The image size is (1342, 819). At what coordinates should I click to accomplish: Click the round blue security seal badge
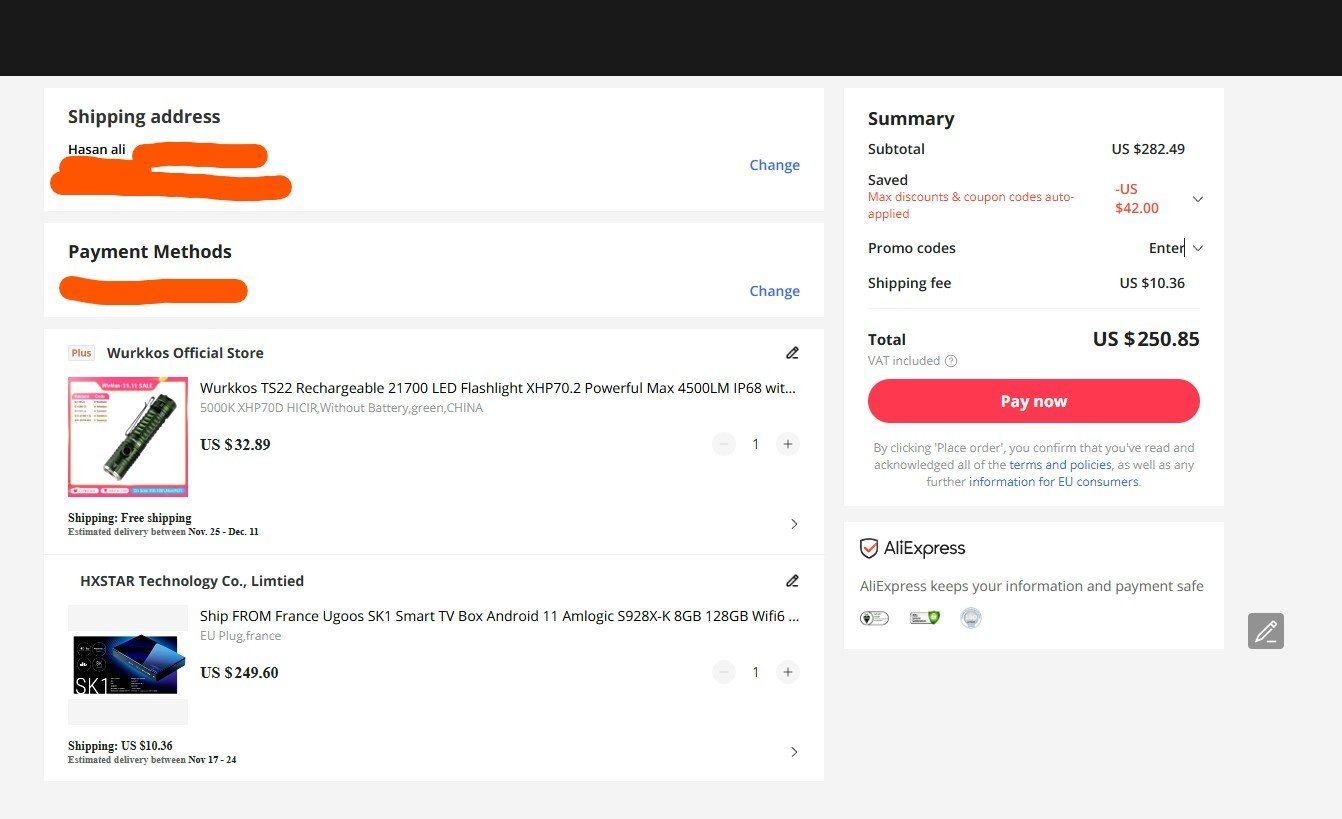coord(971,618)
